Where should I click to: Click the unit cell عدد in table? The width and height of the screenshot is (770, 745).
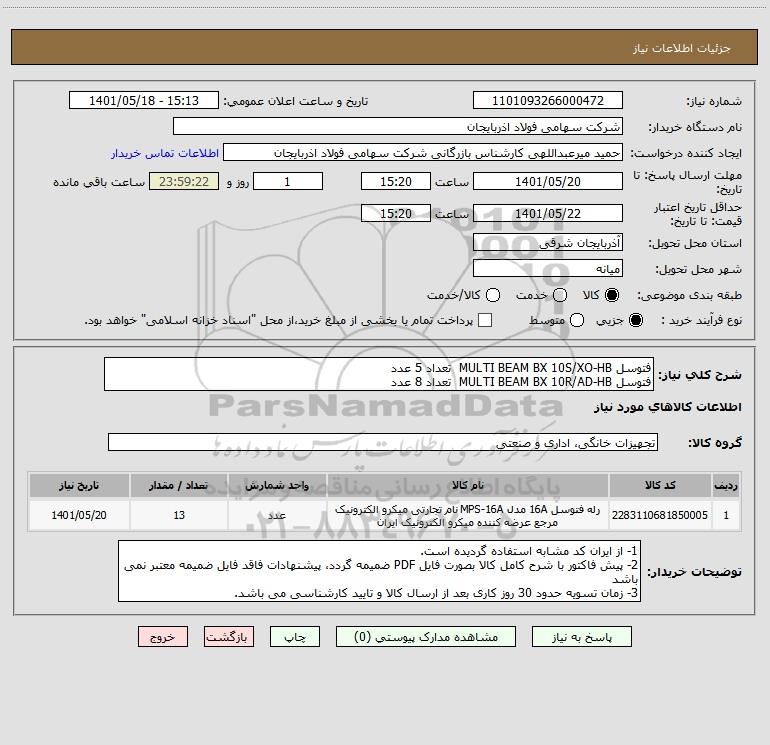tap(277, 515)
